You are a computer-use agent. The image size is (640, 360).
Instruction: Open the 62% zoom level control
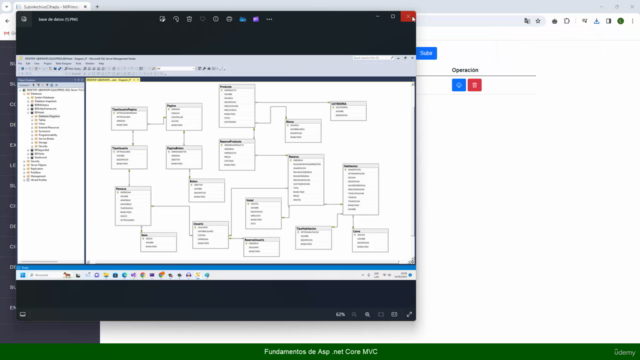click(x=340, y=314)
